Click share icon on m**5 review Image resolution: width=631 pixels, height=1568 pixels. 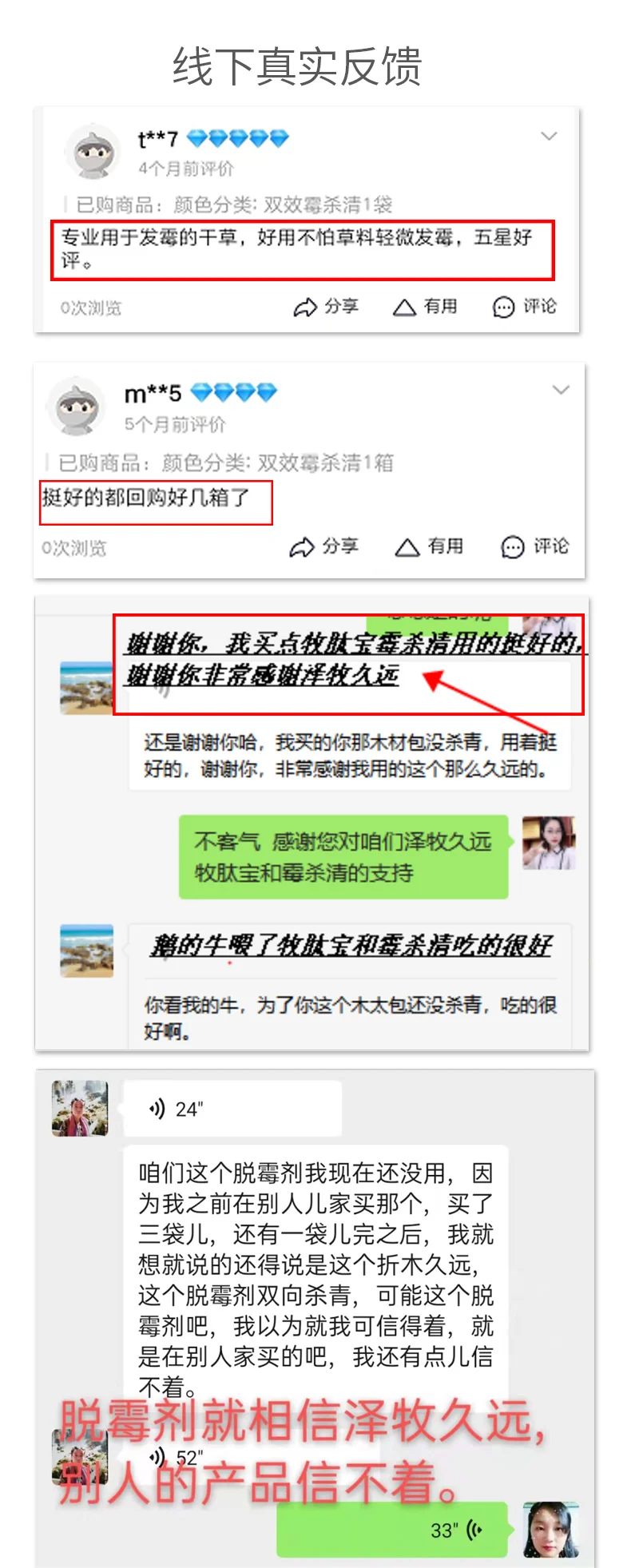[301, 547]
